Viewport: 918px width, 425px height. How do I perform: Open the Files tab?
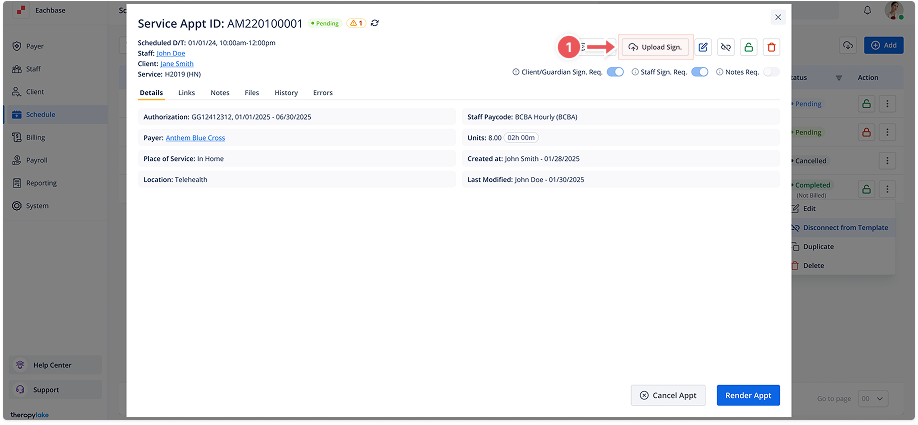(252, 92)
